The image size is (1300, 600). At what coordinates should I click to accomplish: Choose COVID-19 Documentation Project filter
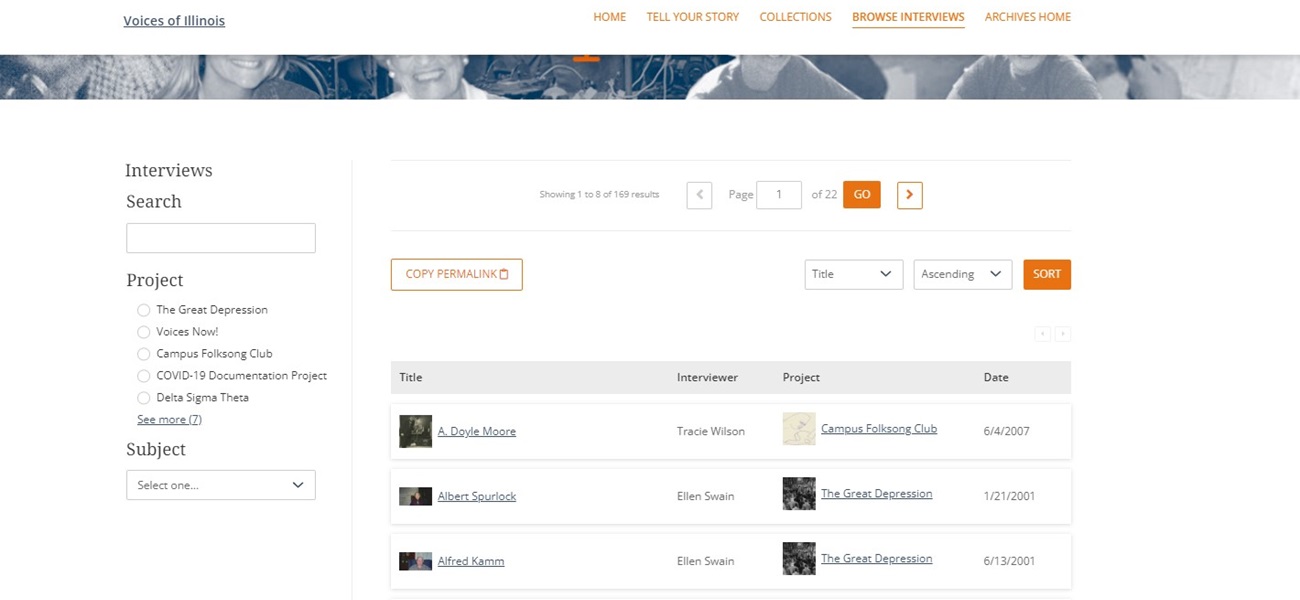pyautogui.click(x=144, y=376)
